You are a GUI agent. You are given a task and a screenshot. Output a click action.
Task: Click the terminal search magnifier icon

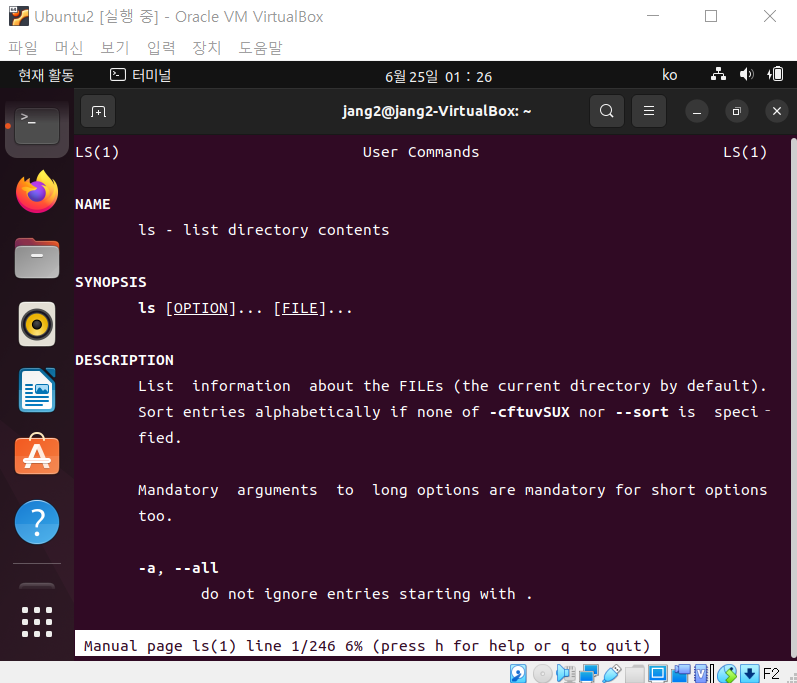(606, 111)
